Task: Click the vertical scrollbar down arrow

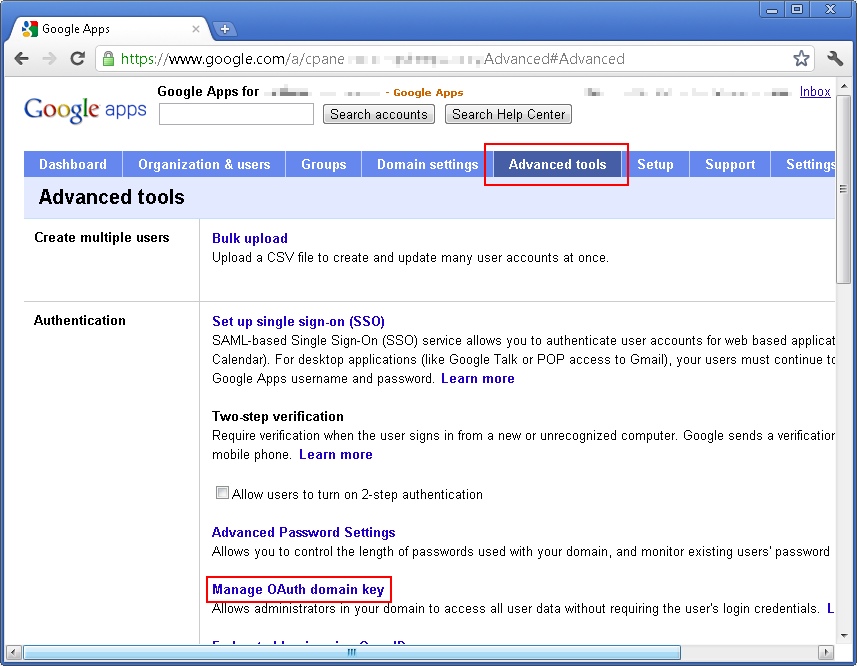Action: (844, 635)
